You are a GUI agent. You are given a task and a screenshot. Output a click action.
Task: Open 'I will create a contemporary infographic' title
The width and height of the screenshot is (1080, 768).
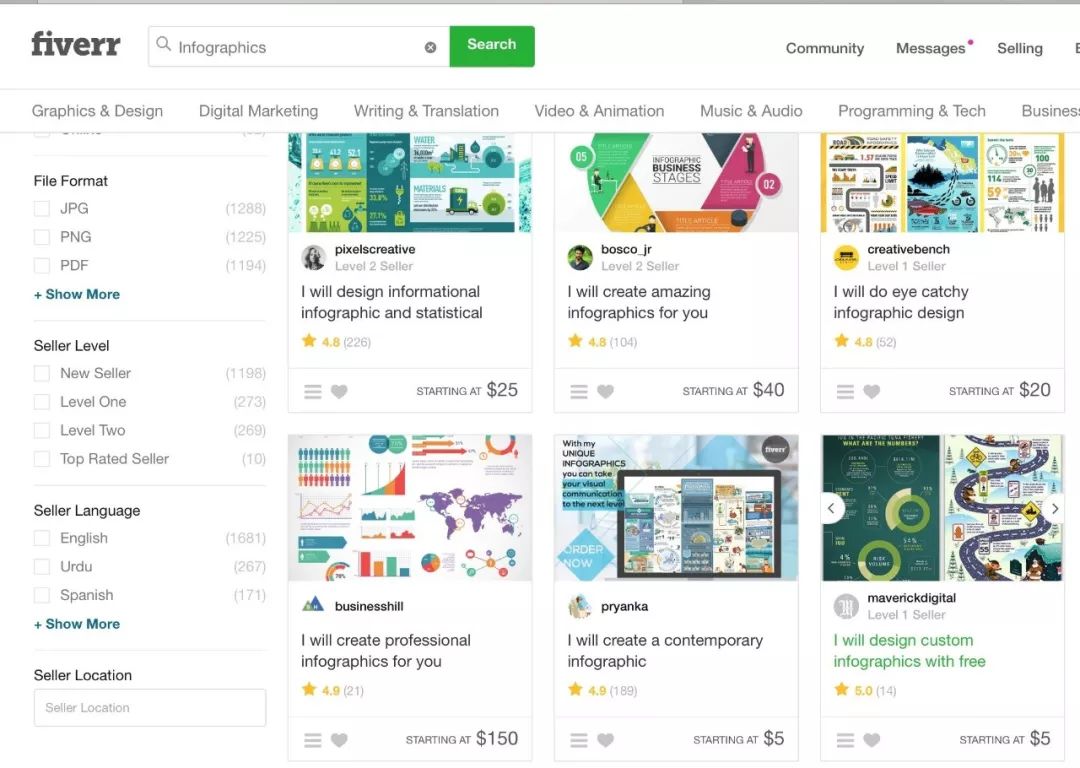665,650
